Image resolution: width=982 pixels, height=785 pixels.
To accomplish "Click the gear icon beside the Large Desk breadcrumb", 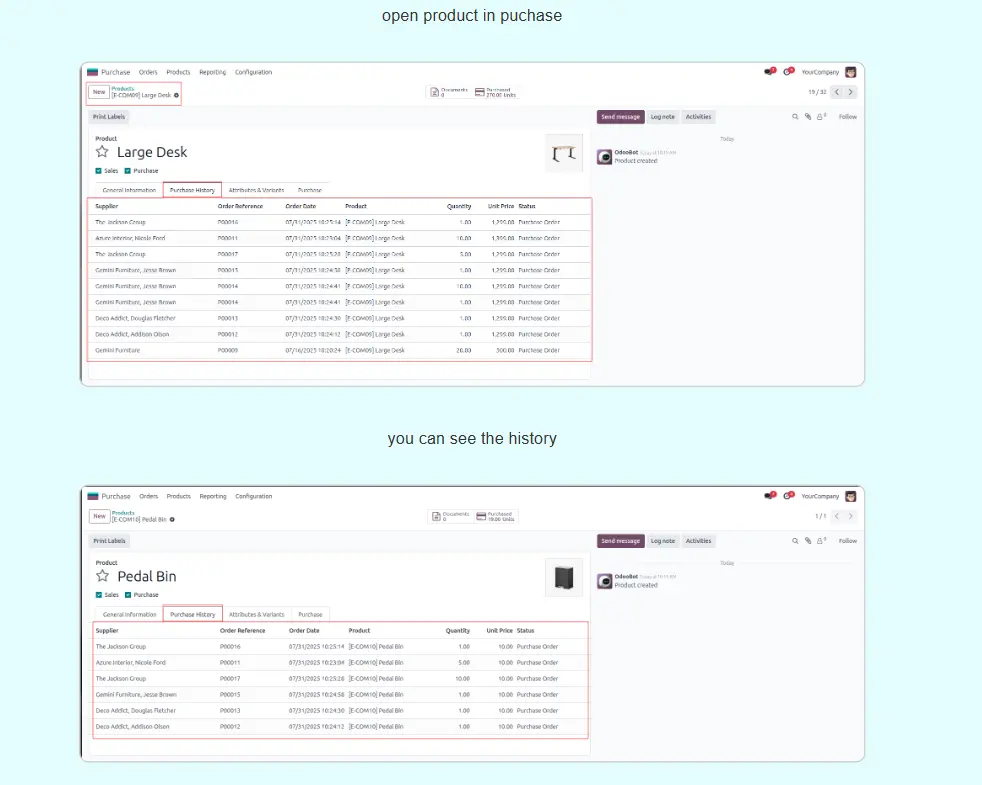I will [177, 96].
